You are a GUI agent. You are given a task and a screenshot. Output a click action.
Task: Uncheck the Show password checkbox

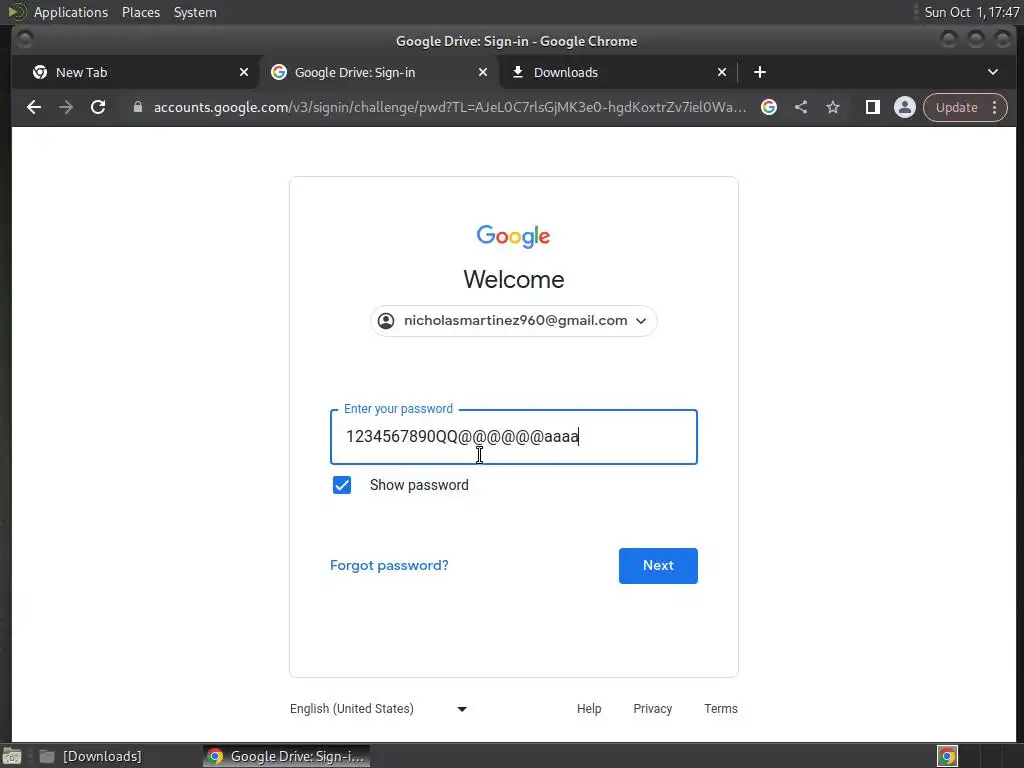[x=342, y=485]
